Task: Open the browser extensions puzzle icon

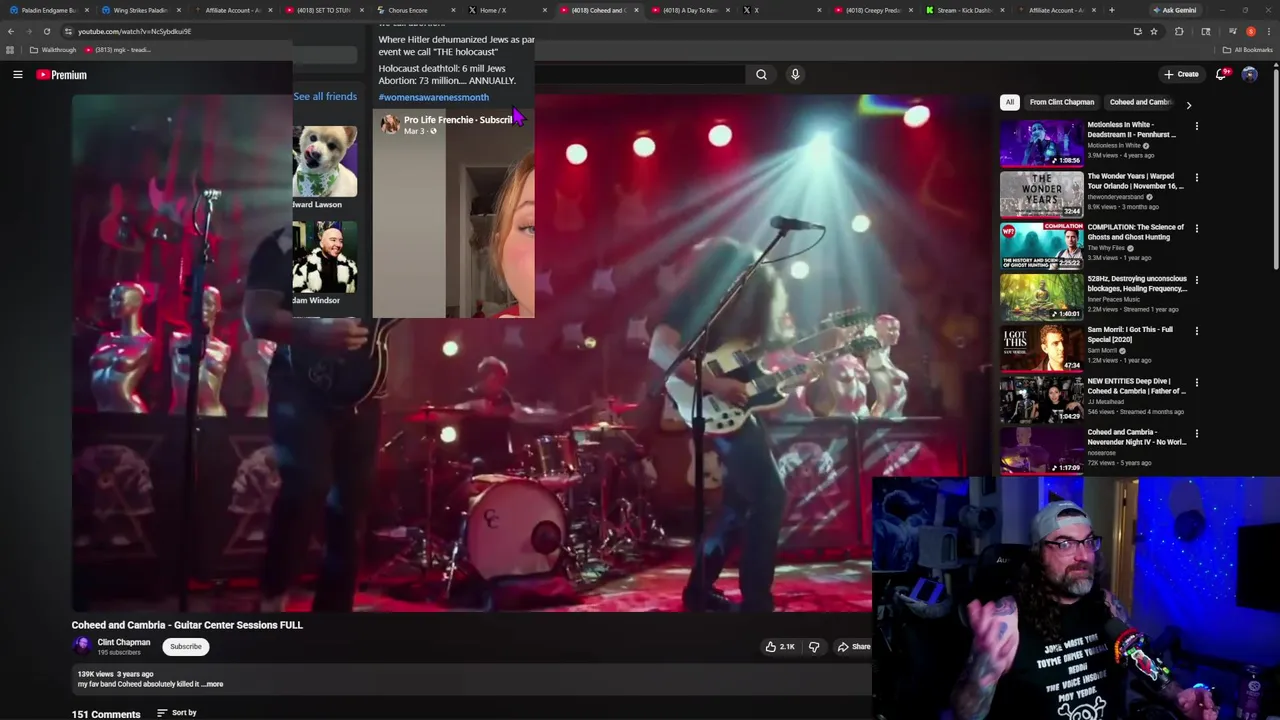Action: [x=1179, y=31]
